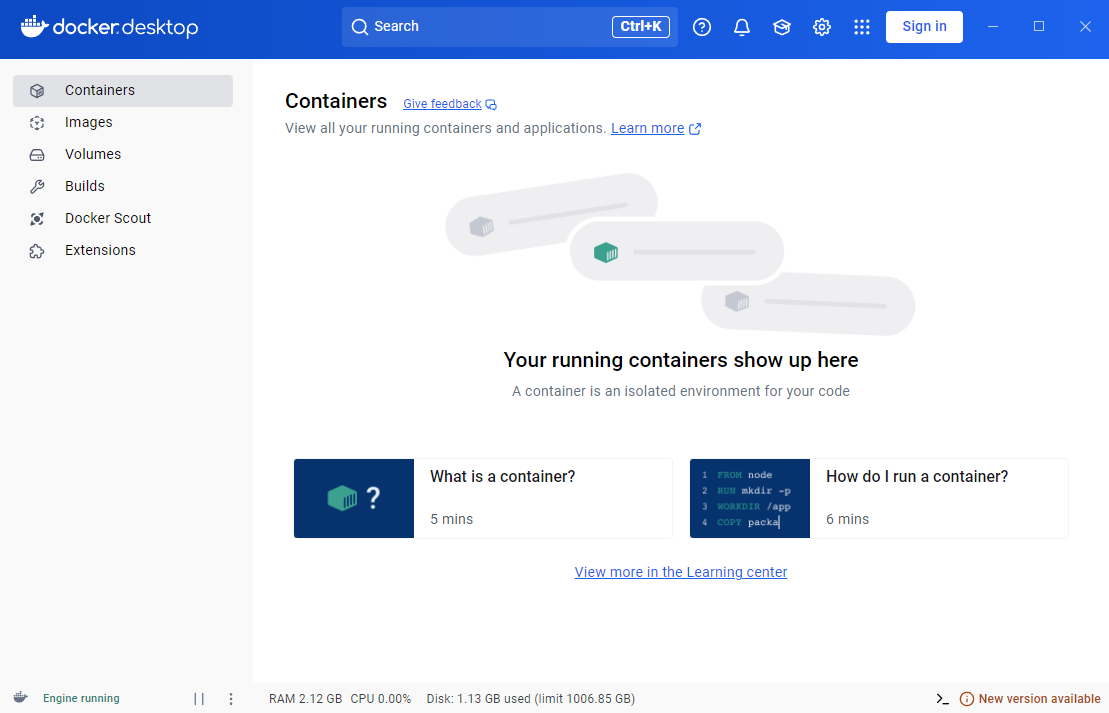Open the help question mark icon

pyautogui.click(x=702, y=27)
